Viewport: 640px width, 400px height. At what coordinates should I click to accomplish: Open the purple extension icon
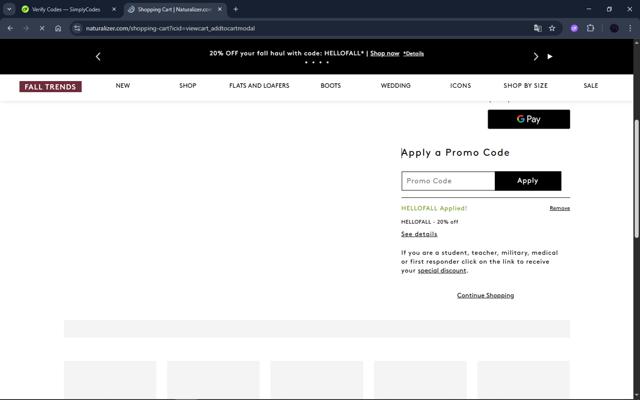pos(574,28)
